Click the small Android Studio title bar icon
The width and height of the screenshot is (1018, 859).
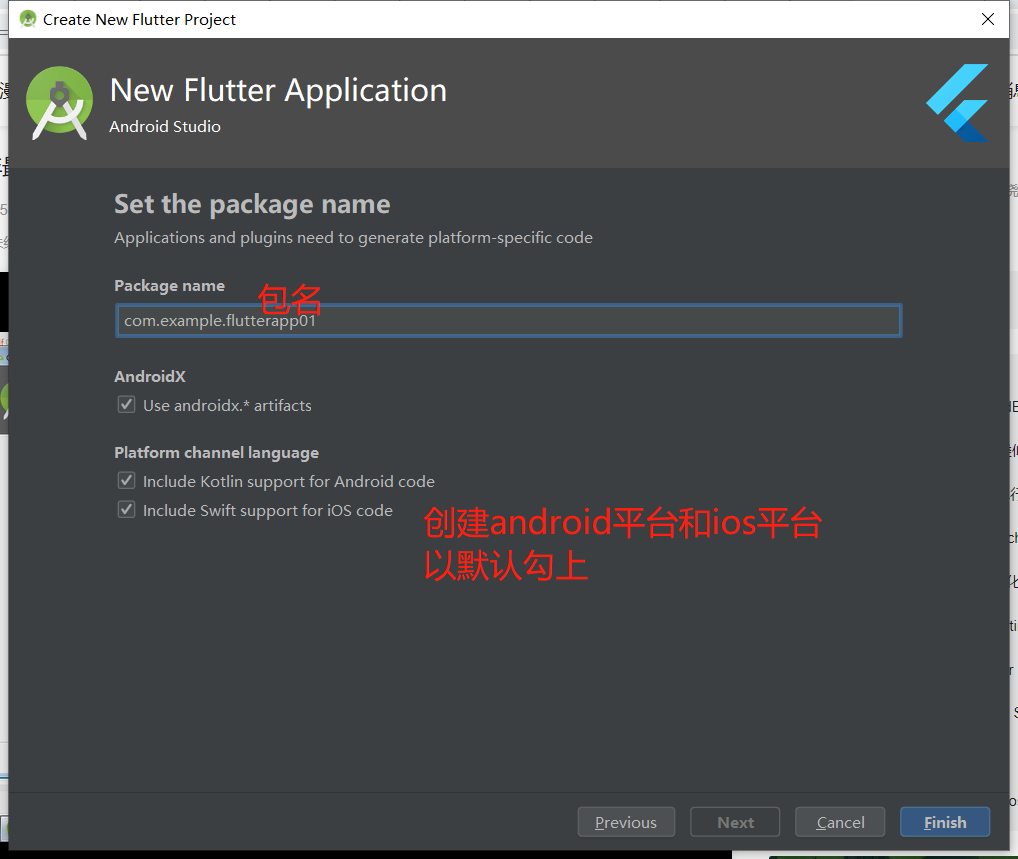[28, 19]
